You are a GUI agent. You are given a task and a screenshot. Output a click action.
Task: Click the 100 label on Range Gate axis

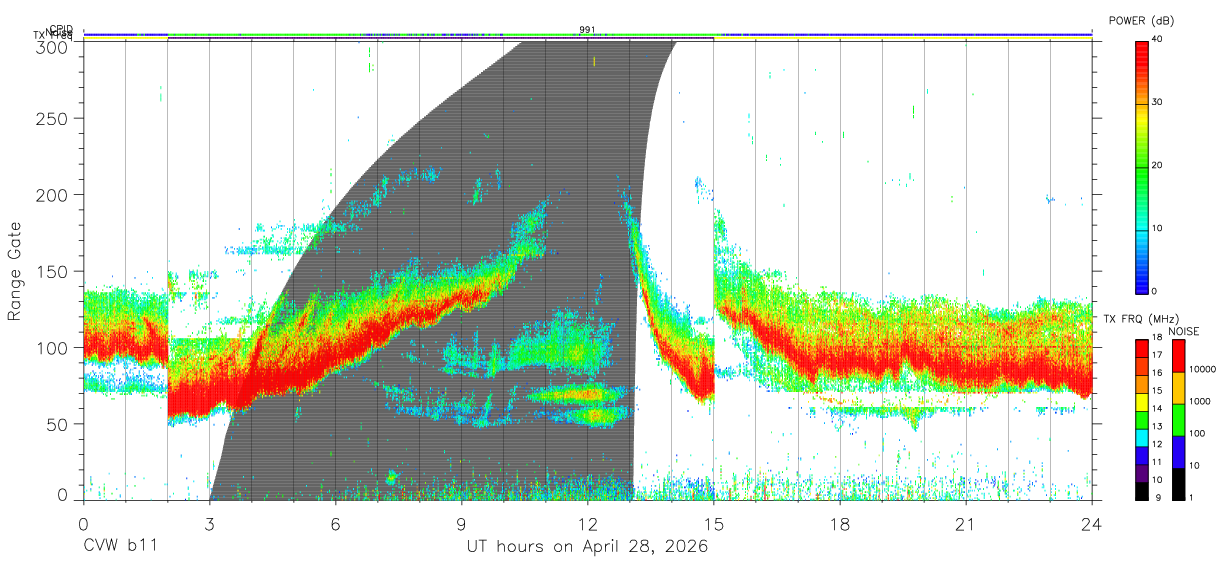[54, 348]
